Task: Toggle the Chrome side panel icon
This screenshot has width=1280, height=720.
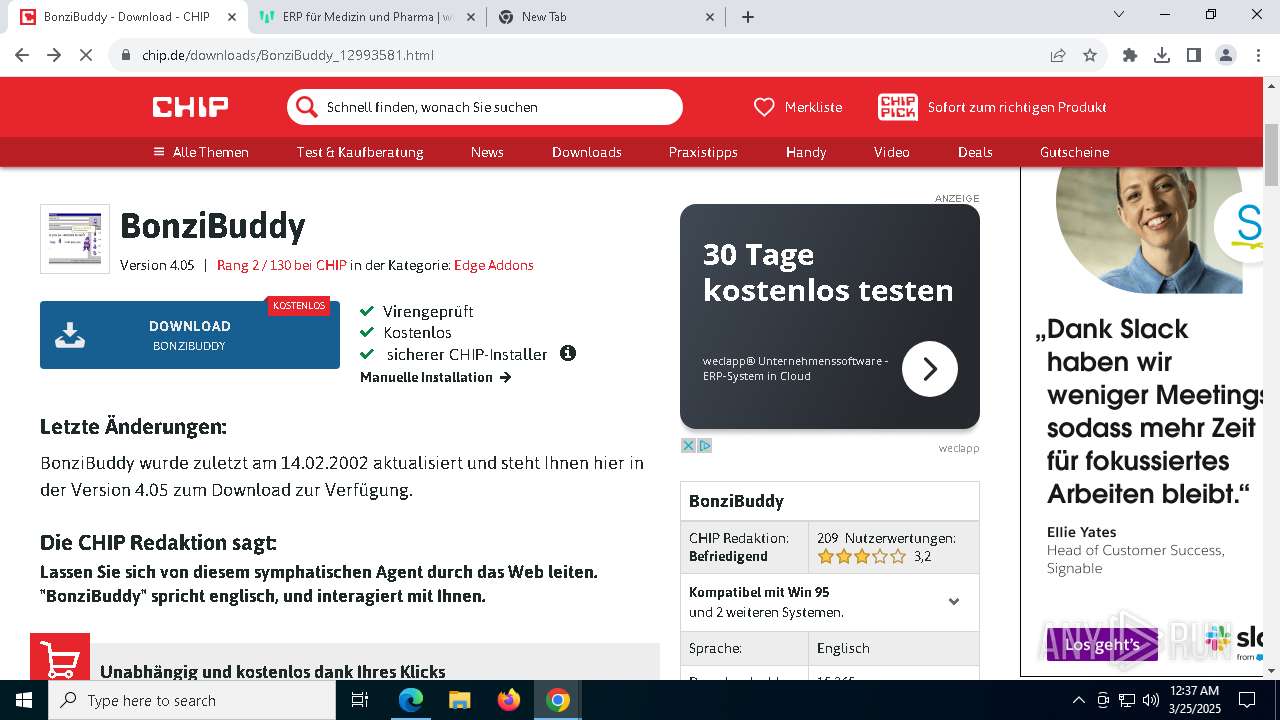Action: 1194,55
